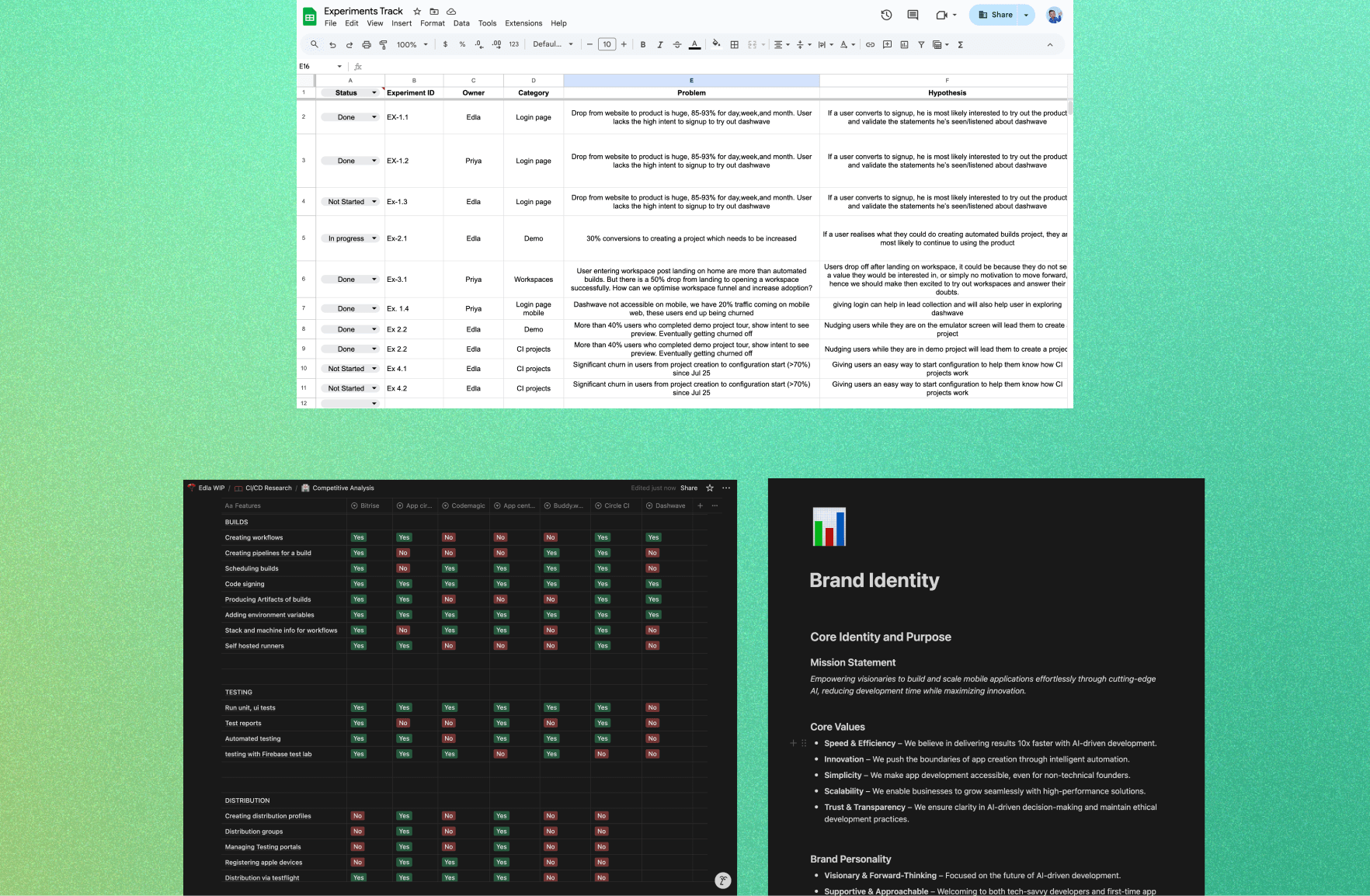Create a filter

[x=921, y=44]
